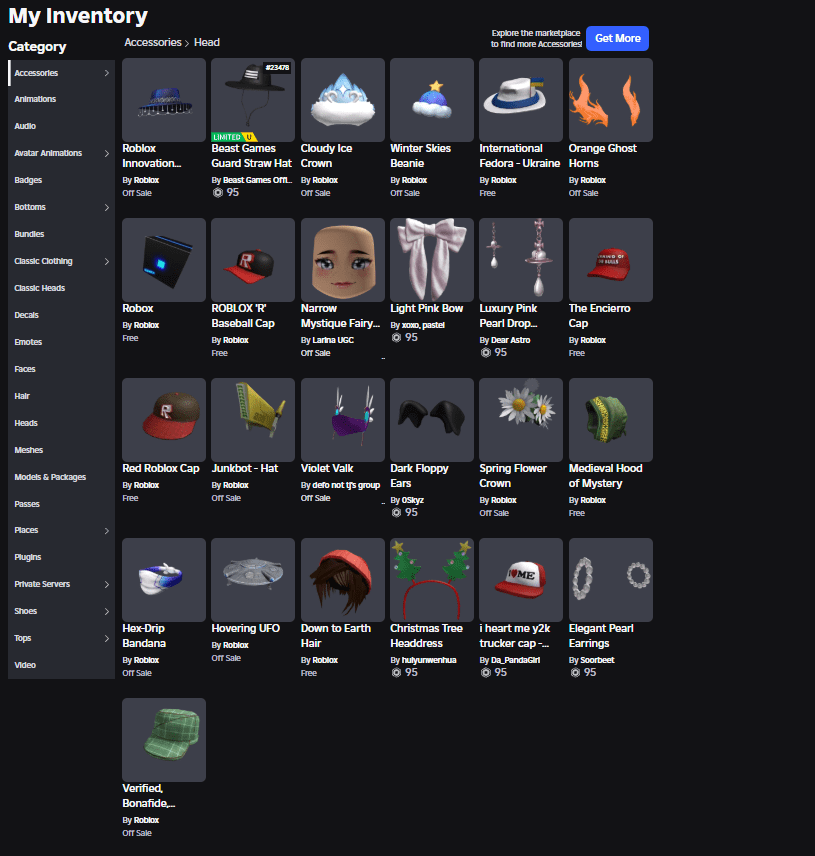Open the Violet Valk item image
815x856 pixels.
tap(343, 420)
